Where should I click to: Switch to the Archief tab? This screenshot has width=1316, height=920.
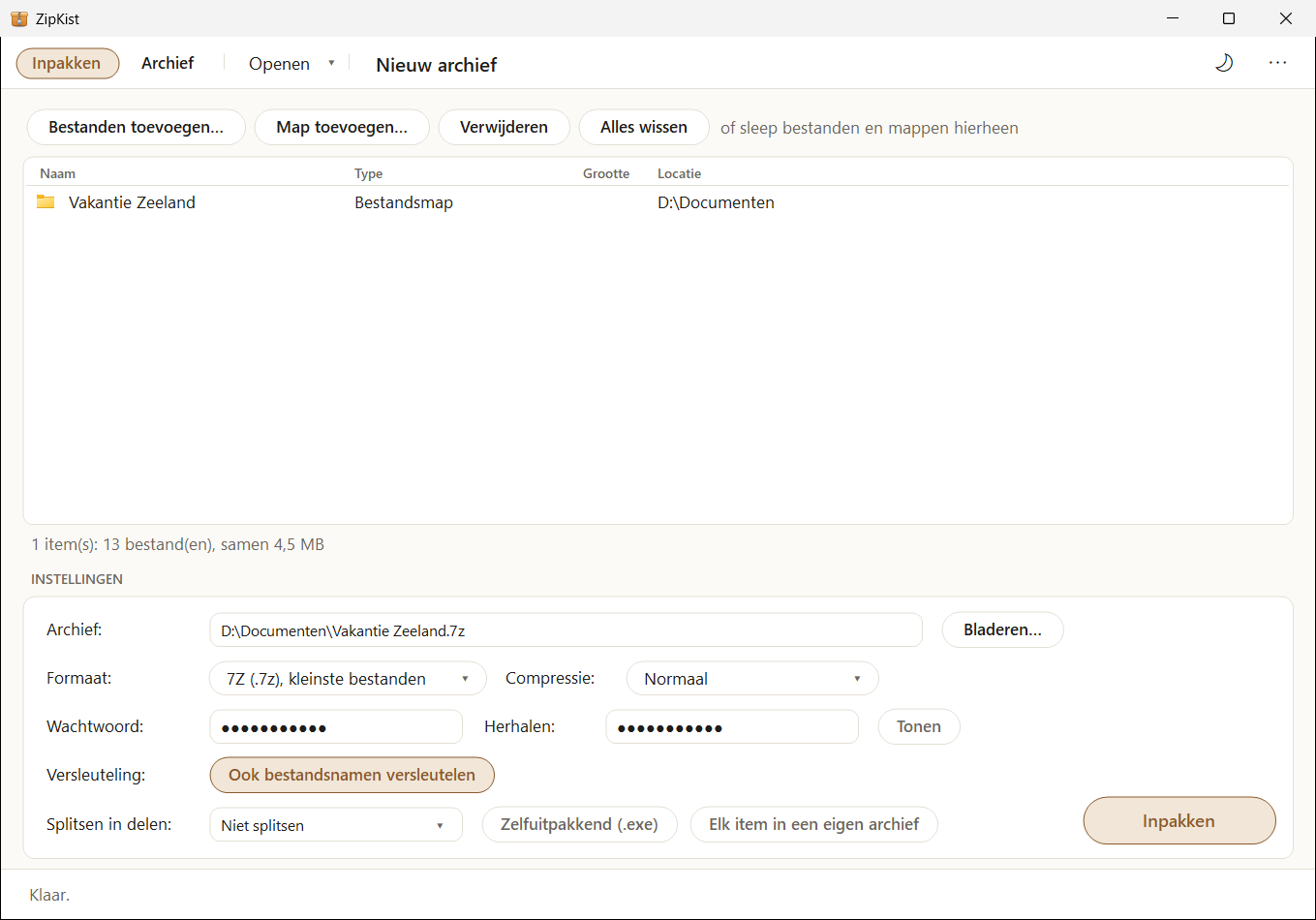click(168, 63)
